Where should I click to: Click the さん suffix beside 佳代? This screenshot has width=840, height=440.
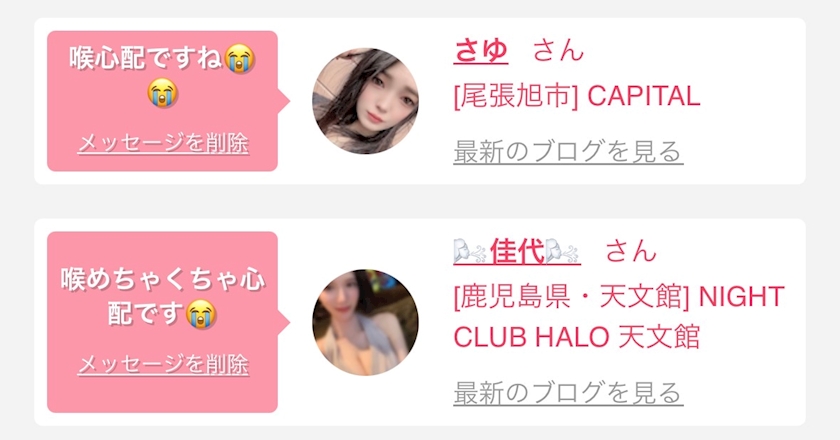pyautogui.click(x=631, y=251)
